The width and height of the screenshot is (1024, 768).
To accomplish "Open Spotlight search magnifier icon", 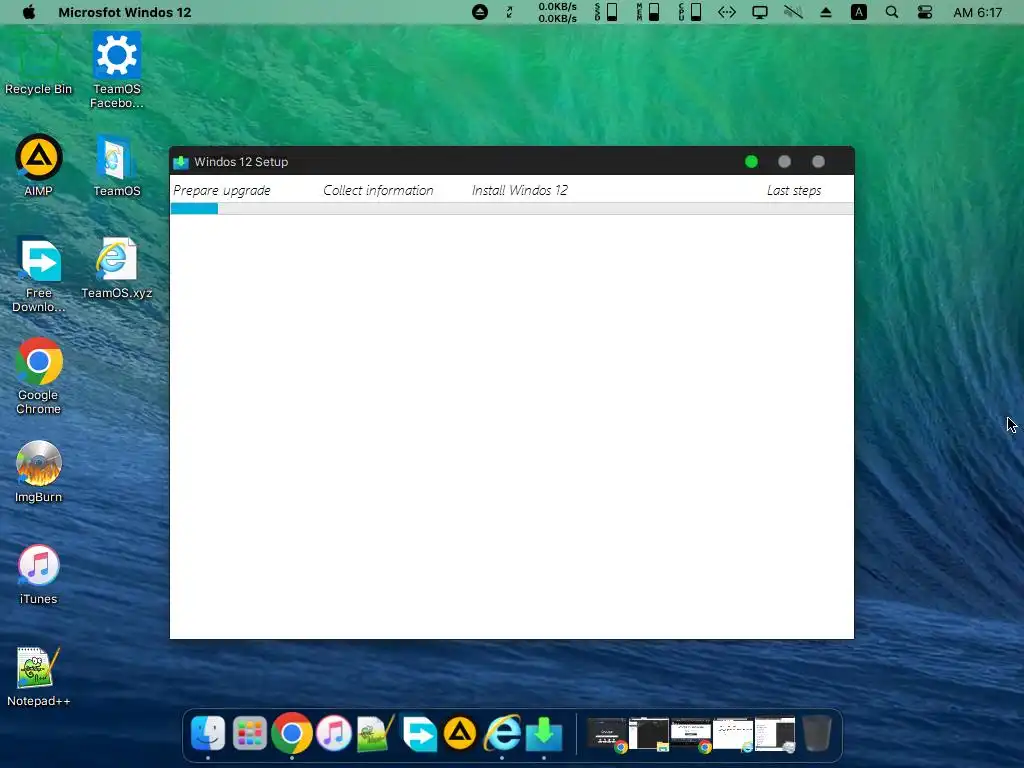I will [891, 12].
